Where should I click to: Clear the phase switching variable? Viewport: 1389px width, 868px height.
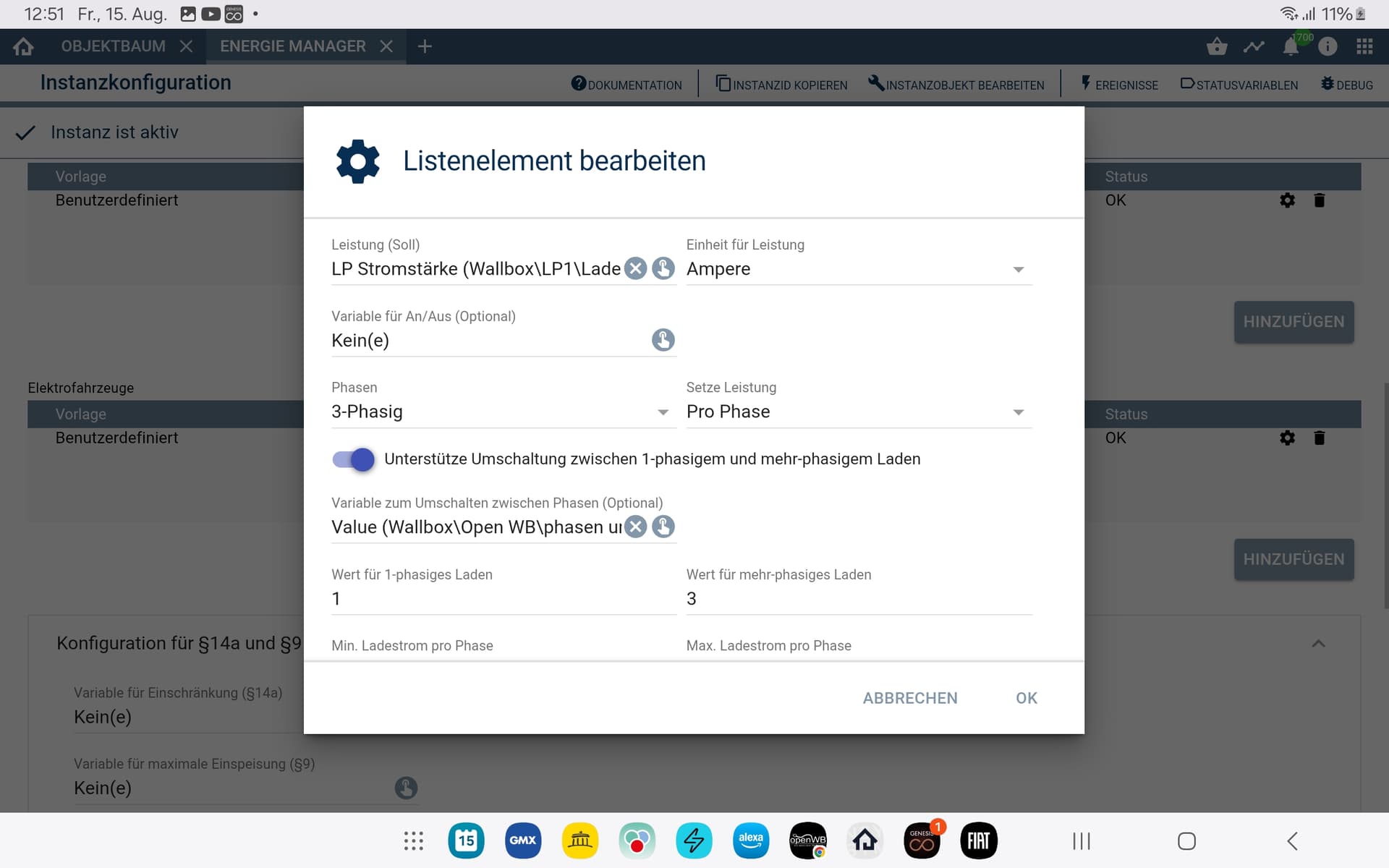point(635,527)
